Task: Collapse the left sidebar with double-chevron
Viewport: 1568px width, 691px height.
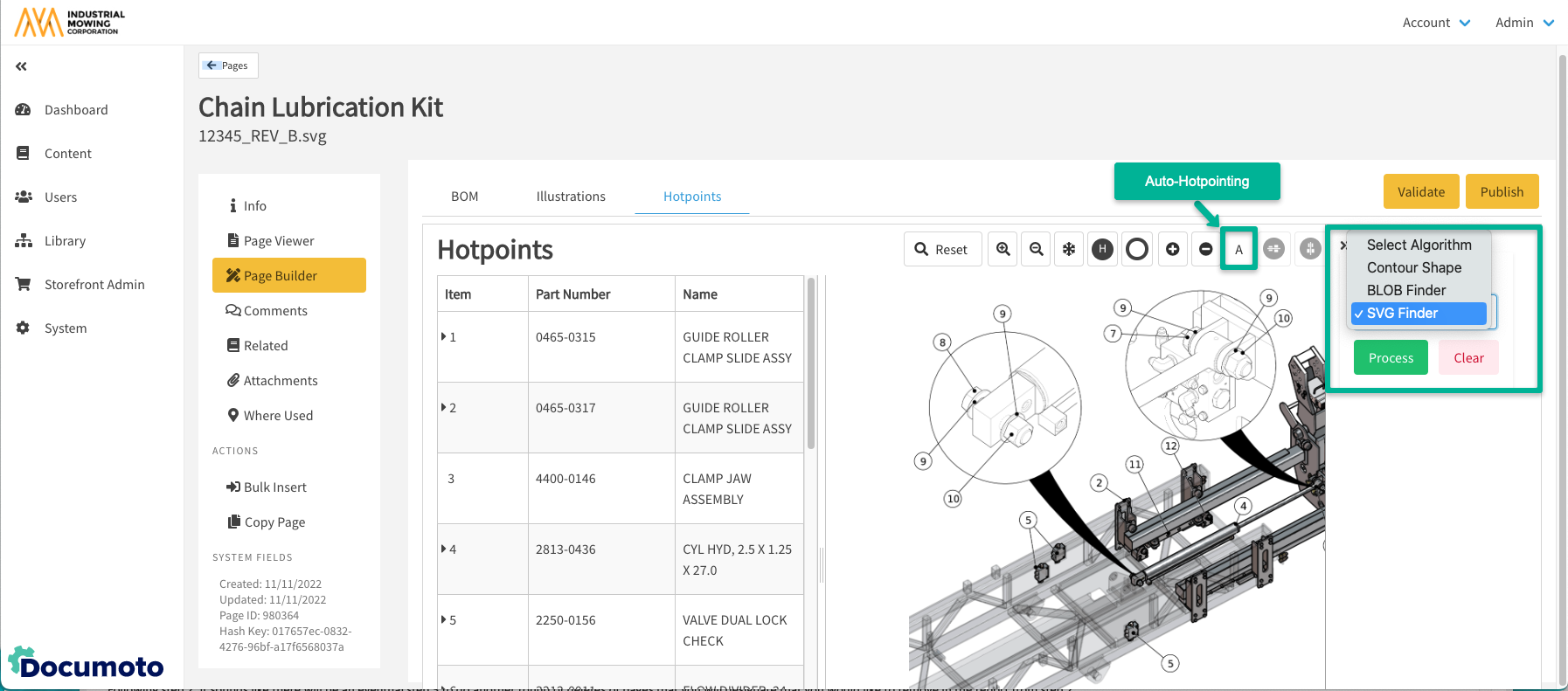Action: [21, 66]
